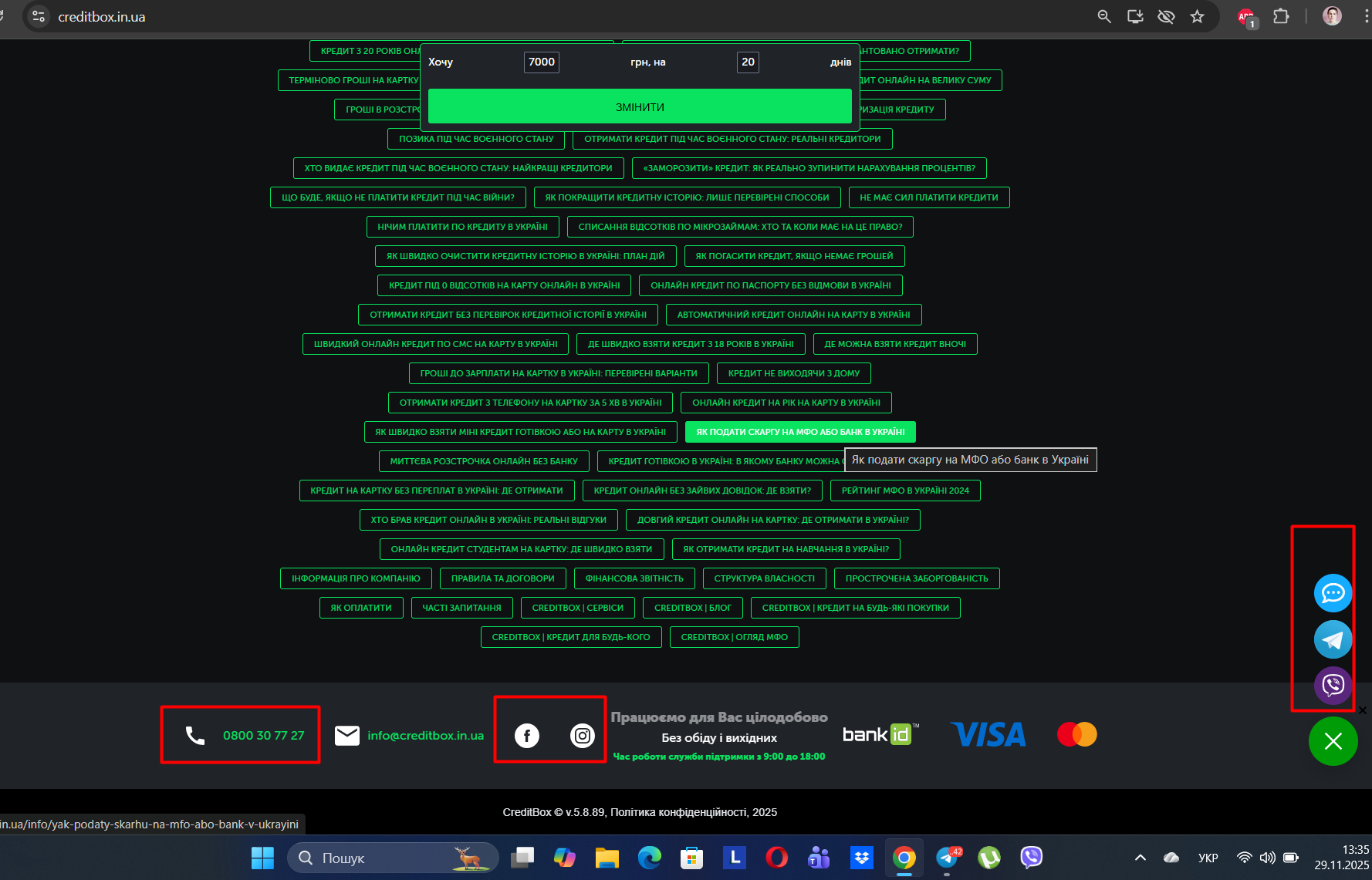Click the info@creditbox.in.ua email link

pyautogui.click(x=425, y=736)
